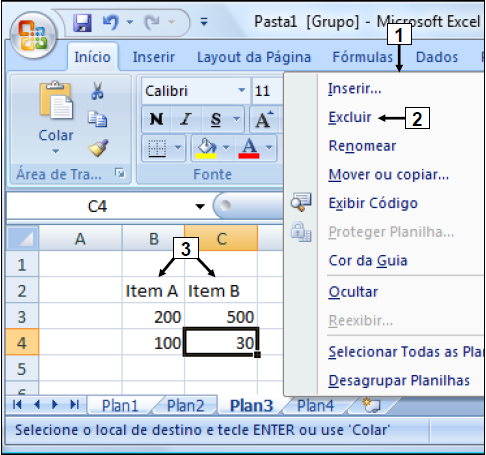Screen dimensions: 486x455
Task: Customize the Quick Access Toolbar
Action: pyautogui.click(x=204, y=22)
